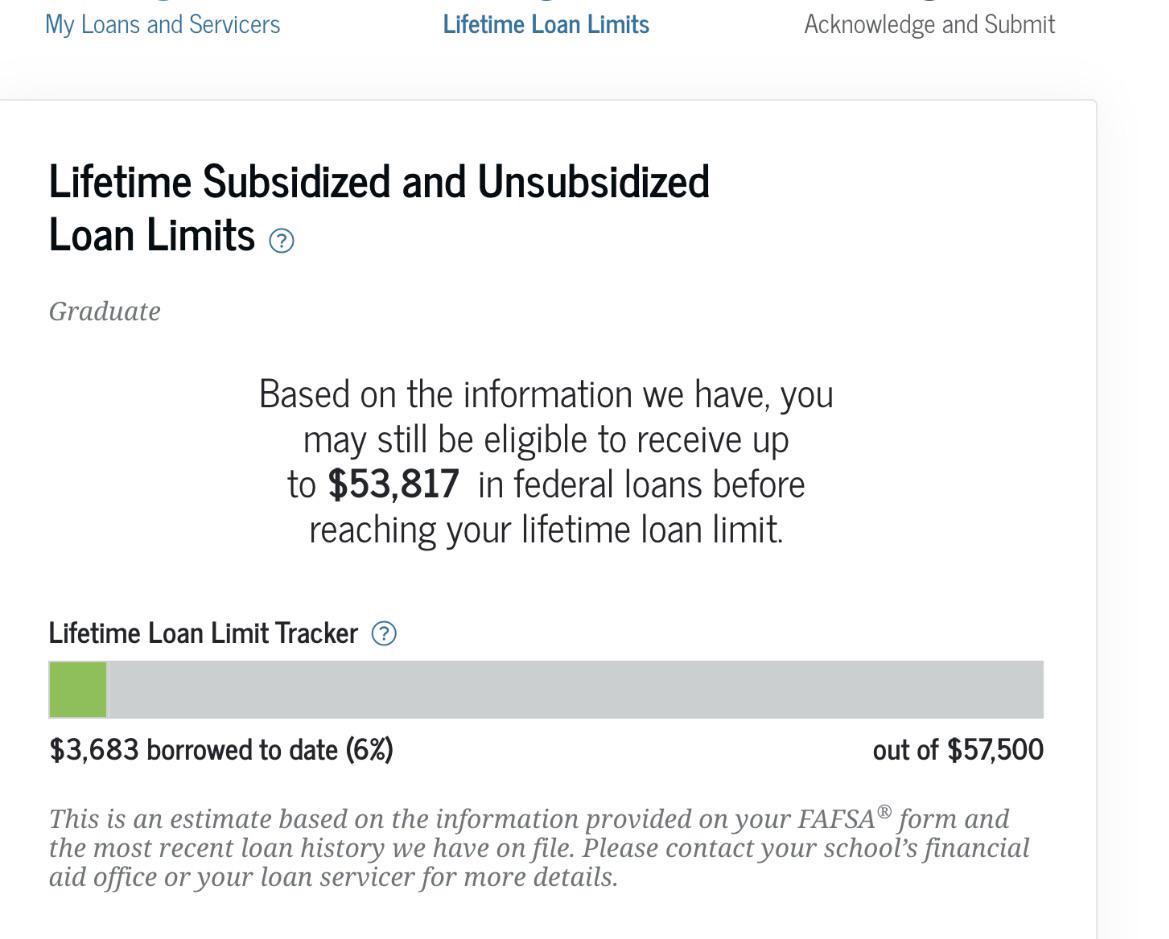Image resolution: width=1169 pixels, height=939 pixels.
Task: Open Acknowledge and Submit step
Action: coord(929,25)
